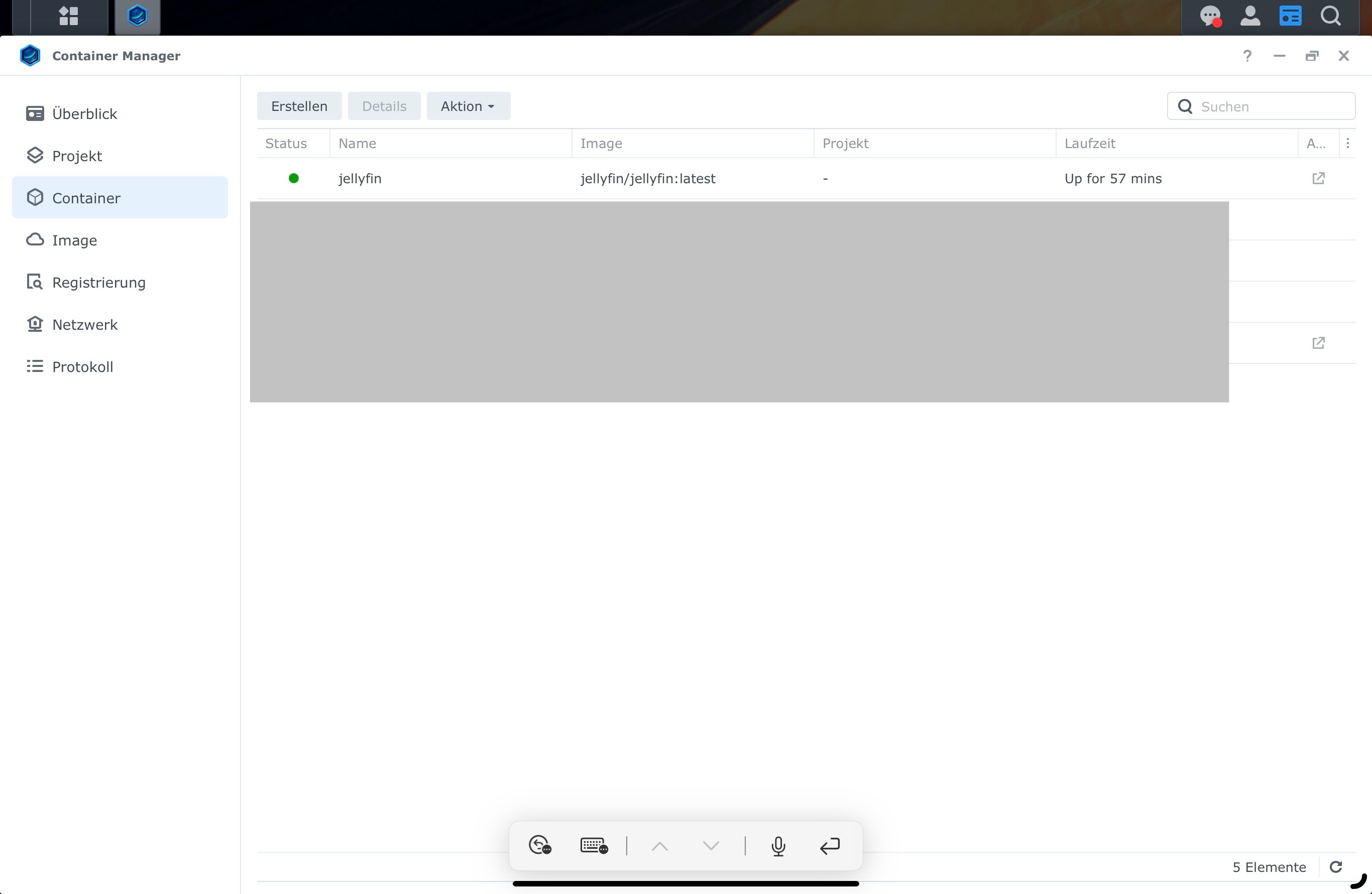Viewport: 1372px width, 894px height.
Task: Click the help question mark icon
Action: 1247,56
